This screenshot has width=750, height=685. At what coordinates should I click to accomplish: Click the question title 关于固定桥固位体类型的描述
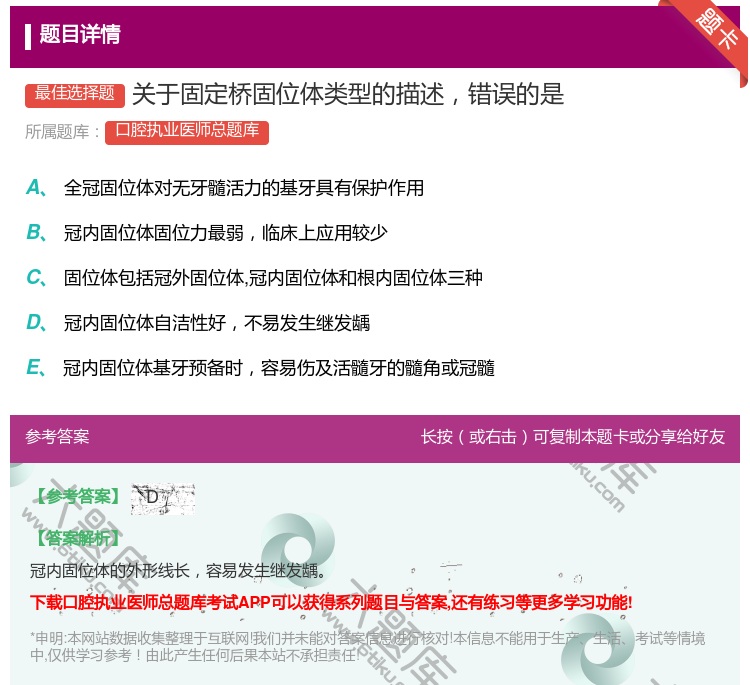(x=348, y=94)
